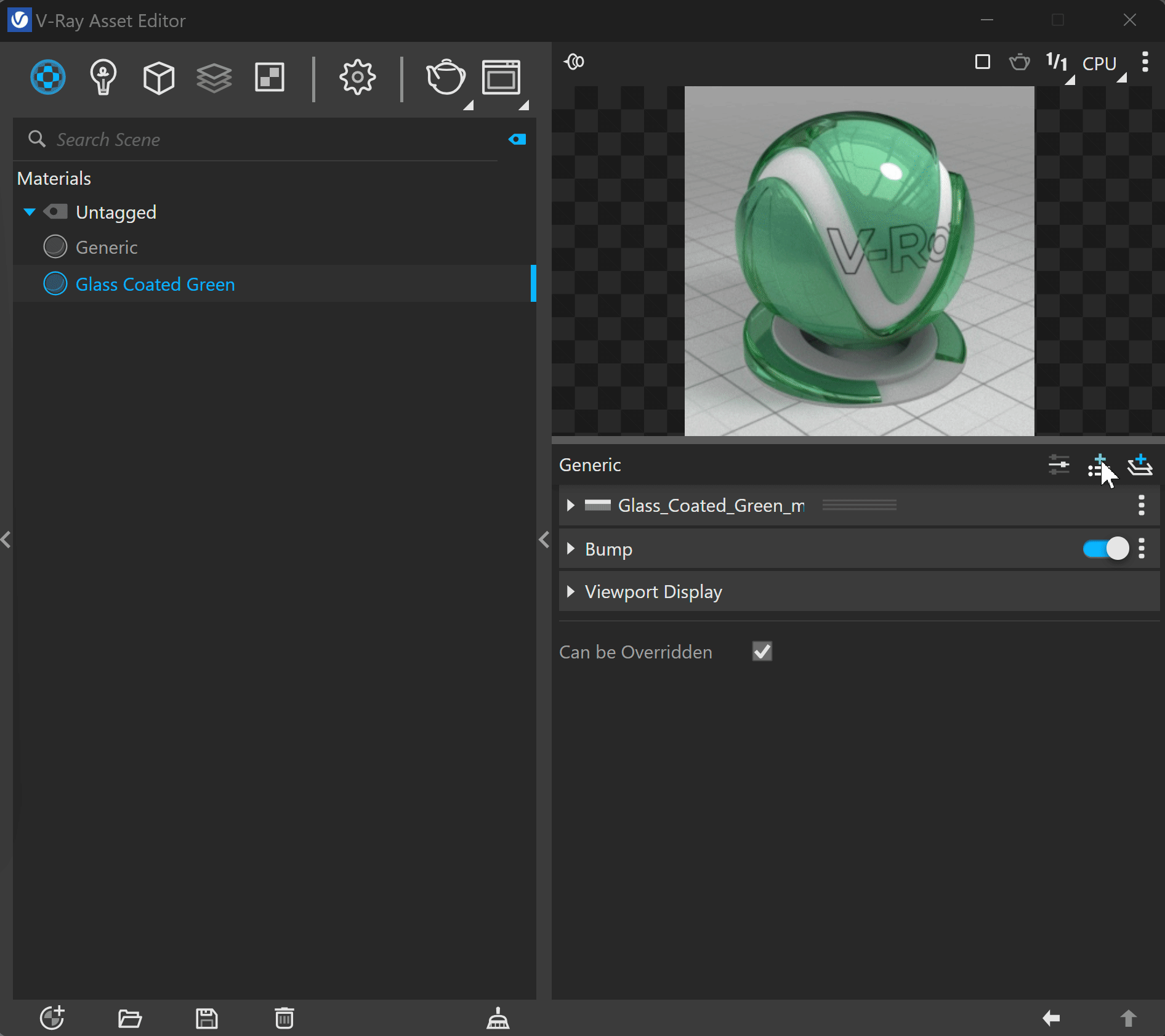Click the V-Ray logo in title bar
The image size is (1165, 1036).
[19, 20]
